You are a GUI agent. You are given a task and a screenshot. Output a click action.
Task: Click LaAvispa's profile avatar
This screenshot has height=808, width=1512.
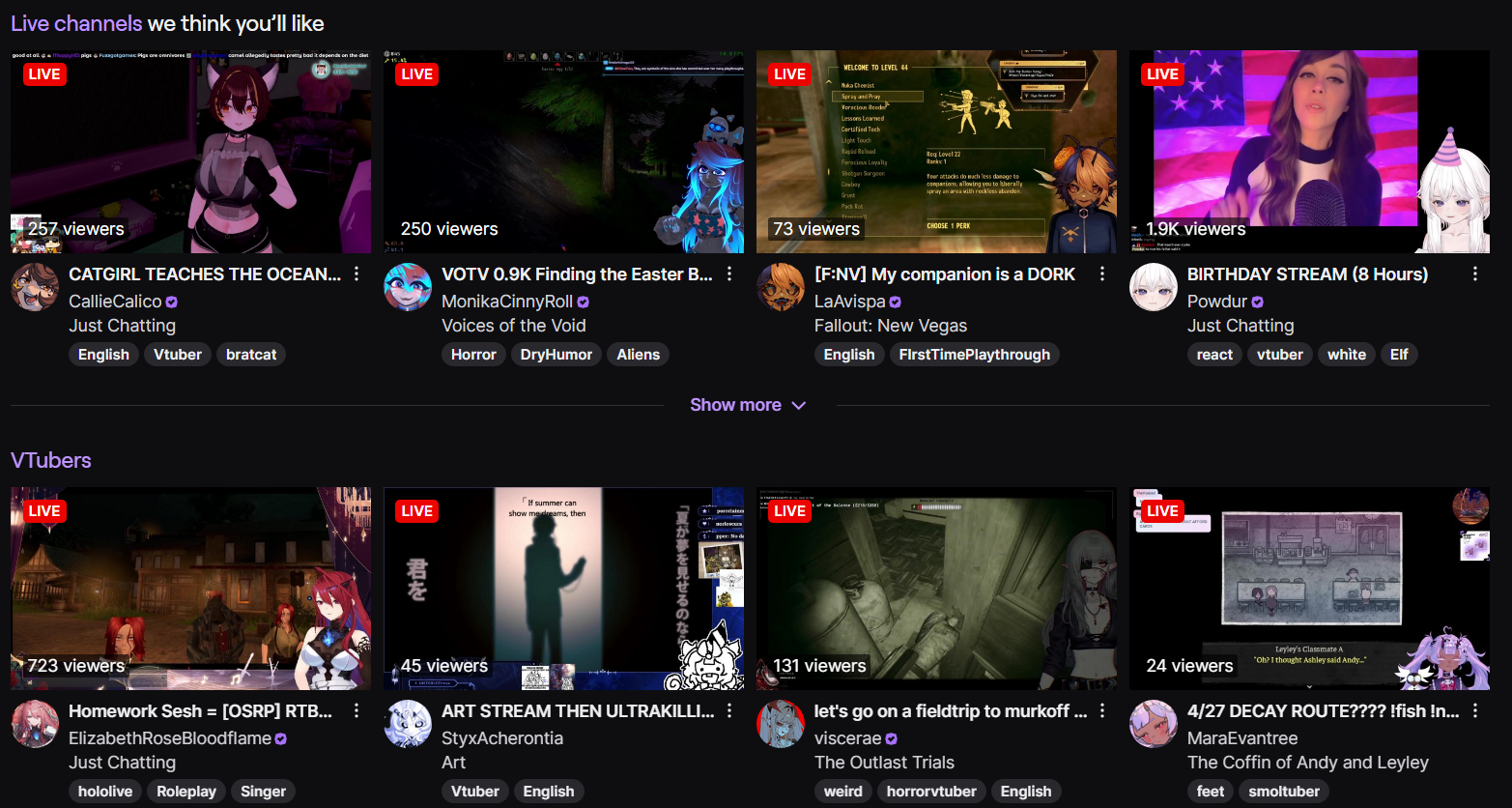pos(781,287)
